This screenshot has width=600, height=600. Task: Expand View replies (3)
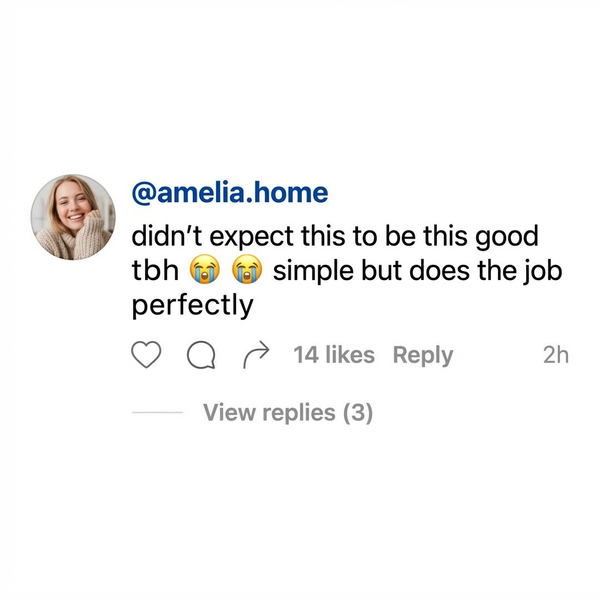(288, 412)
